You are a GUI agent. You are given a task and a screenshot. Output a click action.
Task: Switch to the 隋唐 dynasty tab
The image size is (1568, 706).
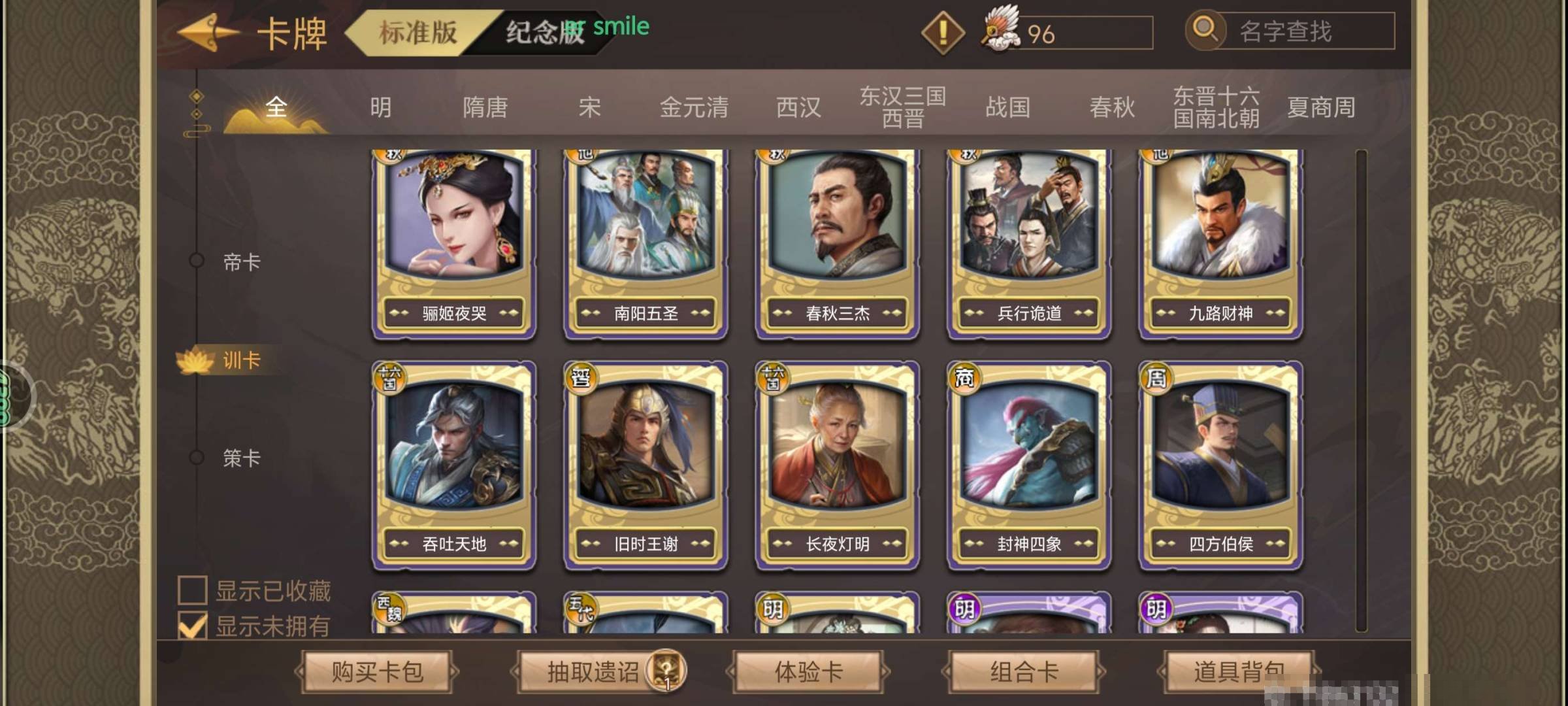(x=485, y=107)
